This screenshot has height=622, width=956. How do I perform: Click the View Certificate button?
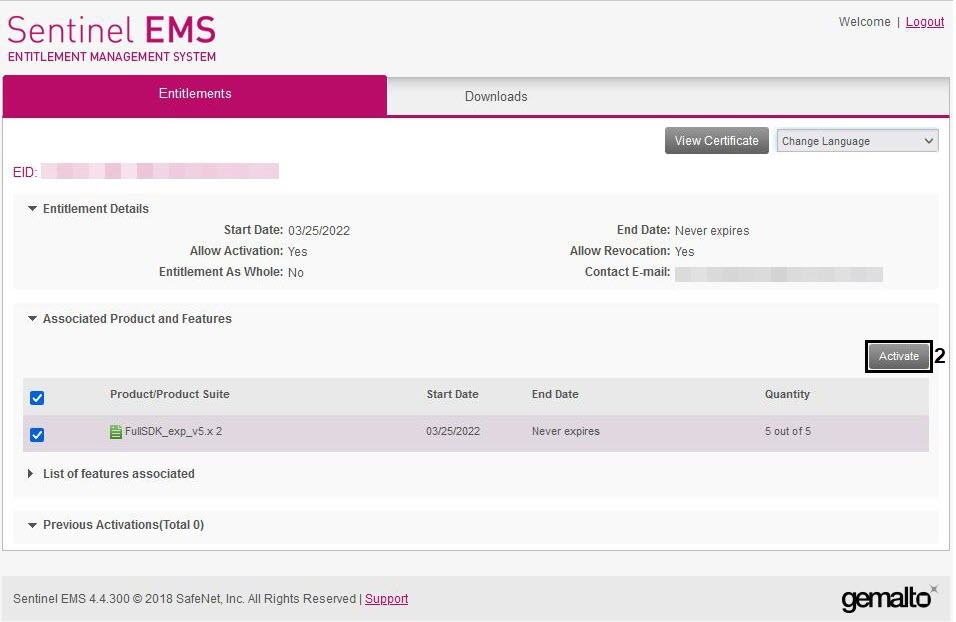pos(716,141)
